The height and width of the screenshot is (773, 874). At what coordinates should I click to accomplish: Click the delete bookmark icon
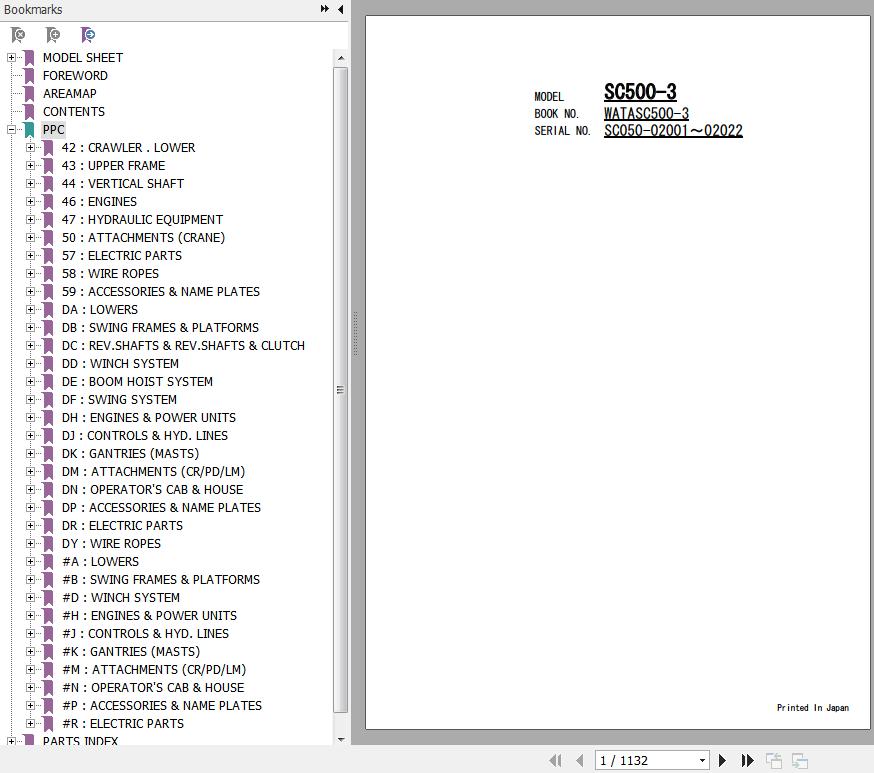(18, 35)
